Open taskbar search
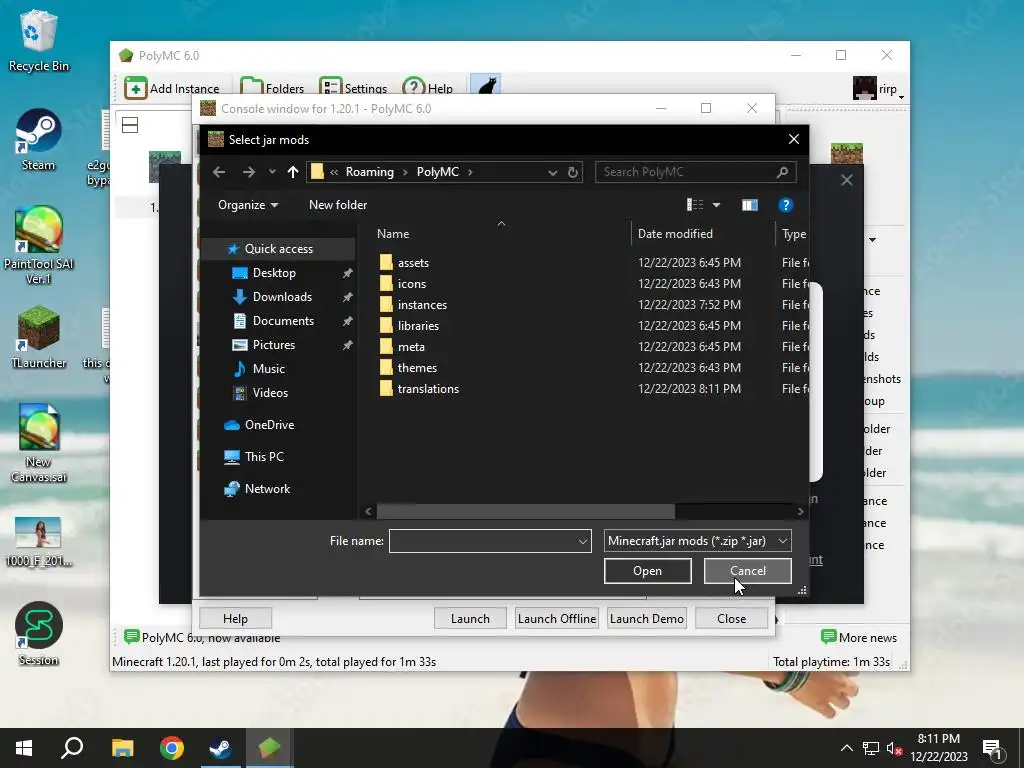This screenshot has width=1024, height=768. (72, 748)
